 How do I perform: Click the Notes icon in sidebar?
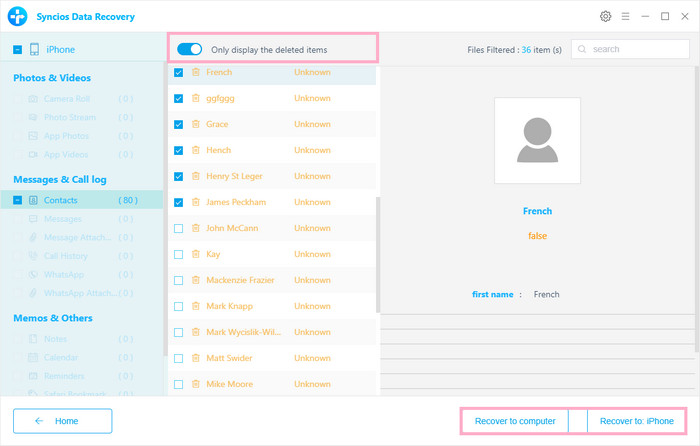[x=33, y=339]
